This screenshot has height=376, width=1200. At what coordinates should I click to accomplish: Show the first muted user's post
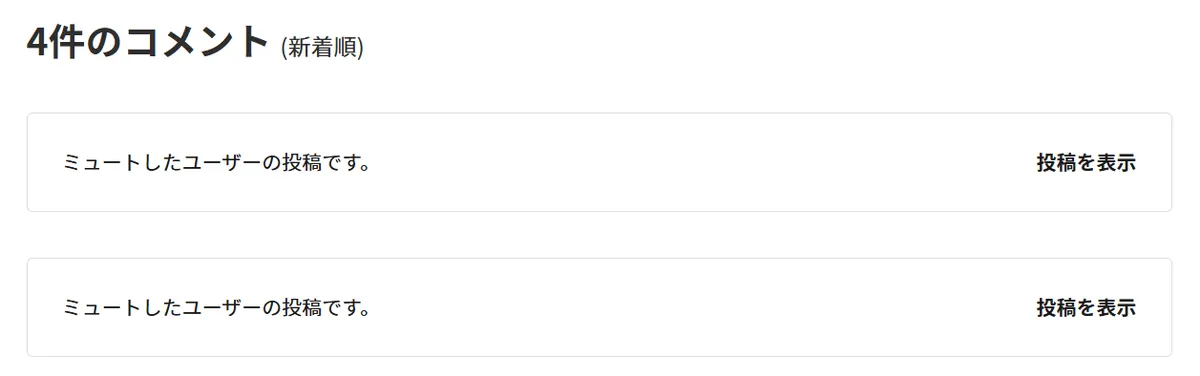click(x=1086, y=163)
